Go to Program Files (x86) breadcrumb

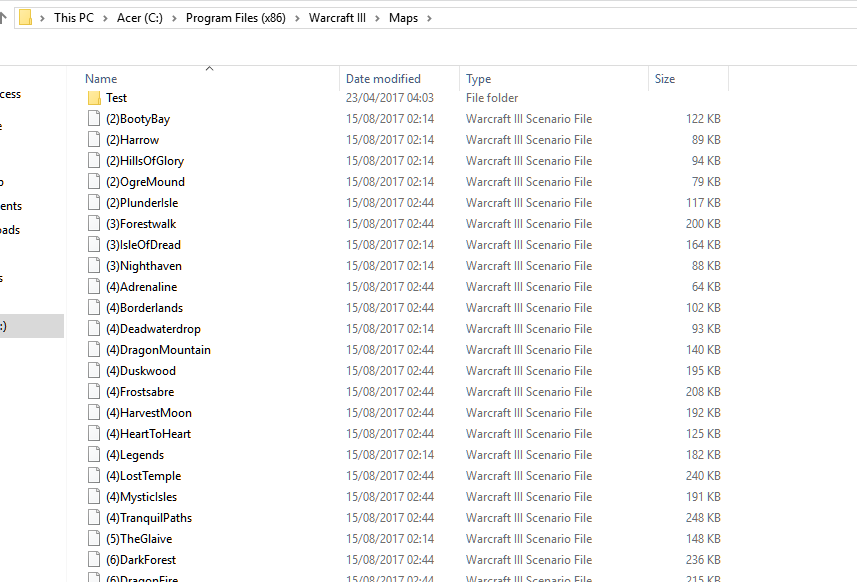[236, 18]
